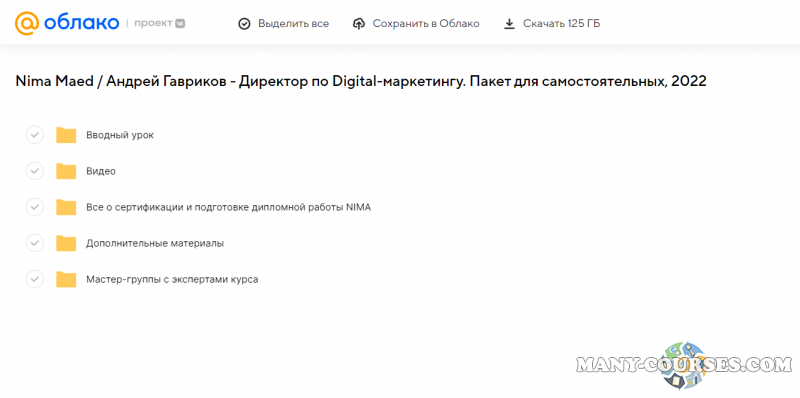The height and width of the screenshot is (398, 800).
Task: Click the Выделить все button
Action: pos(284,23)
